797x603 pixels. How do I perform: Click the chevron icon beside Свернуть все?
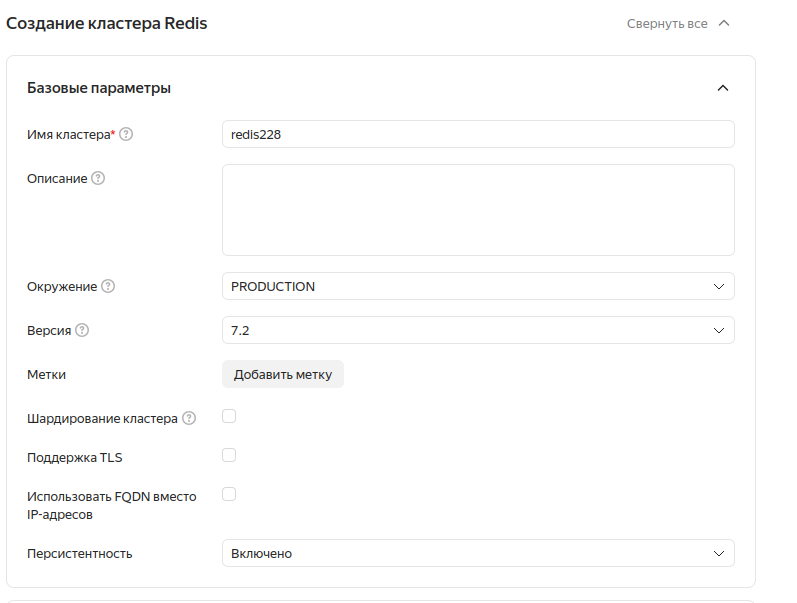pos(724,23)
